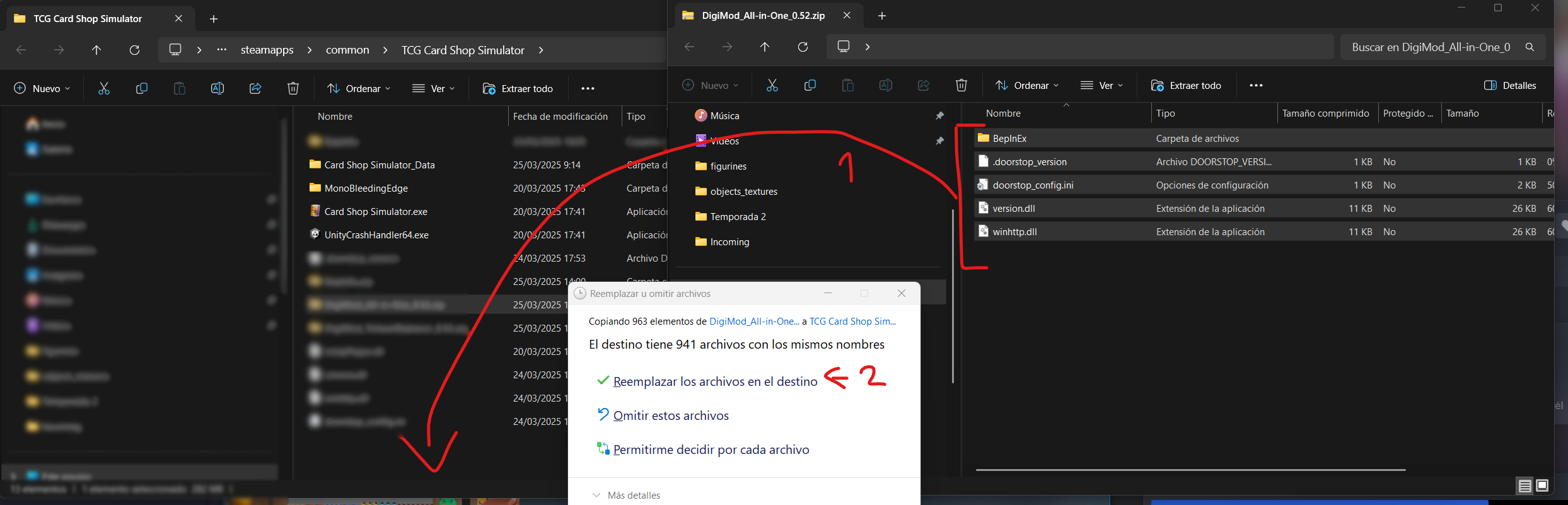Show hidden breadcrumb folders via the ellipsis
The height and width of the screenshot is (505, 1568).
coord(222,50)
